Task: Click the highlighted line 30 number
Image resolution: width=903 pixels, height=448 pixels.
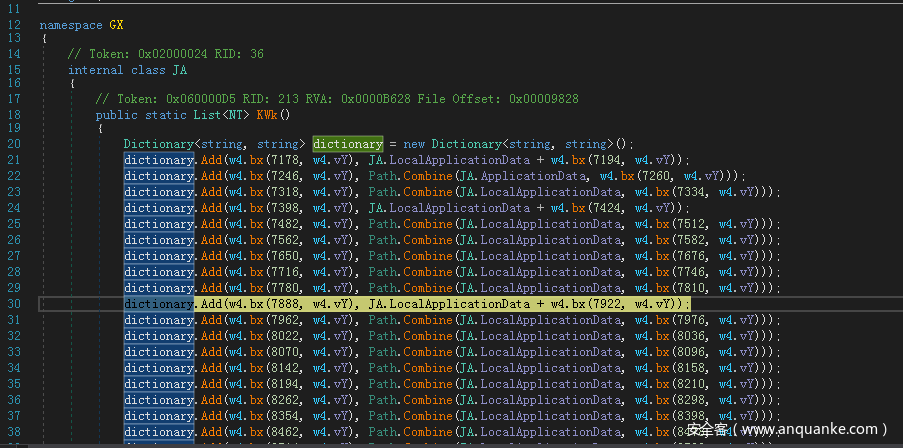Action: pyautogui.click(x=14, y=303)
